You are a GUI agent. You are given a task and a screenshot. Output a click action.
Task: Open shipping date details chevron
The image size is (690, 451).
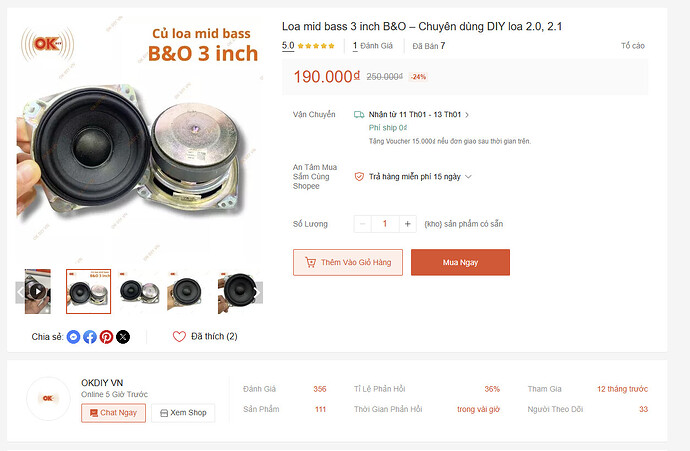[467, 115]
